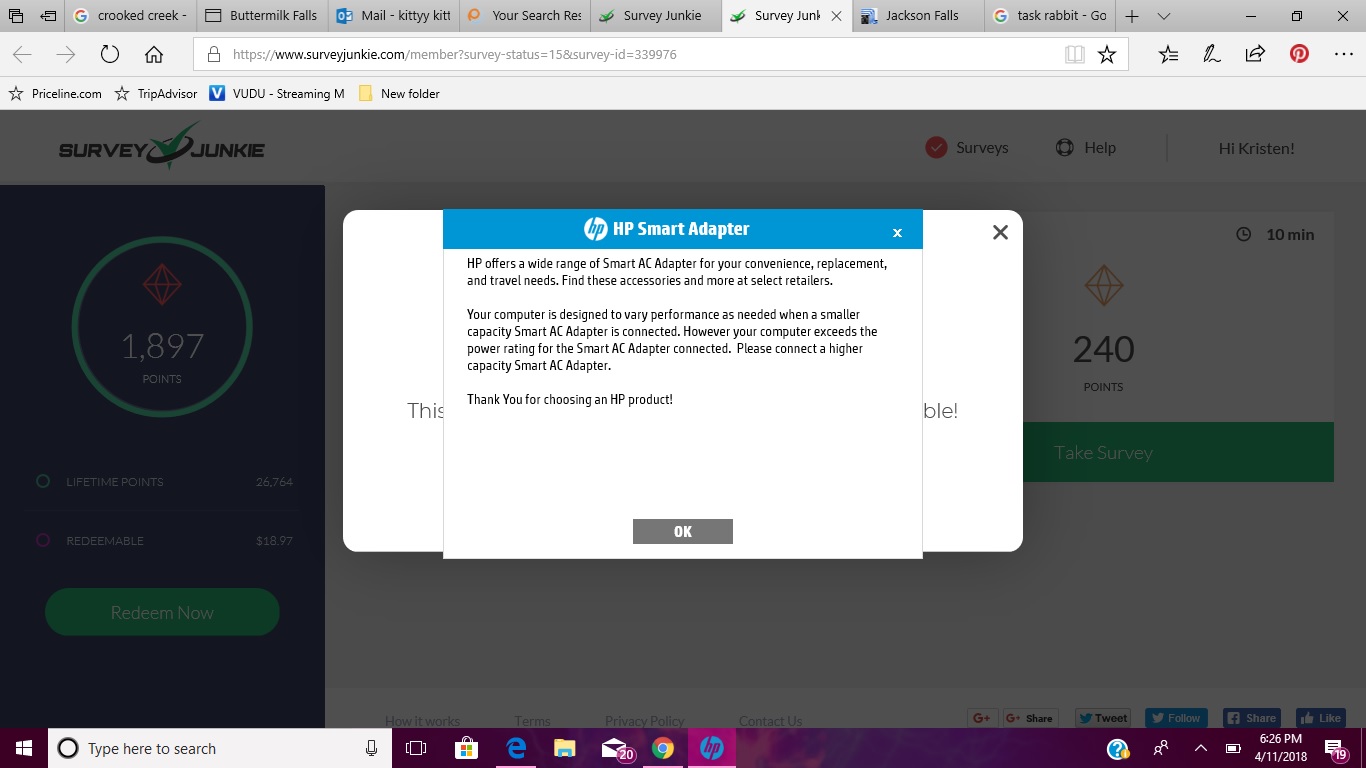Click the red Surveys checkmark icon
This screenshot has width=1366, height=768.
[x=936, y=148]
